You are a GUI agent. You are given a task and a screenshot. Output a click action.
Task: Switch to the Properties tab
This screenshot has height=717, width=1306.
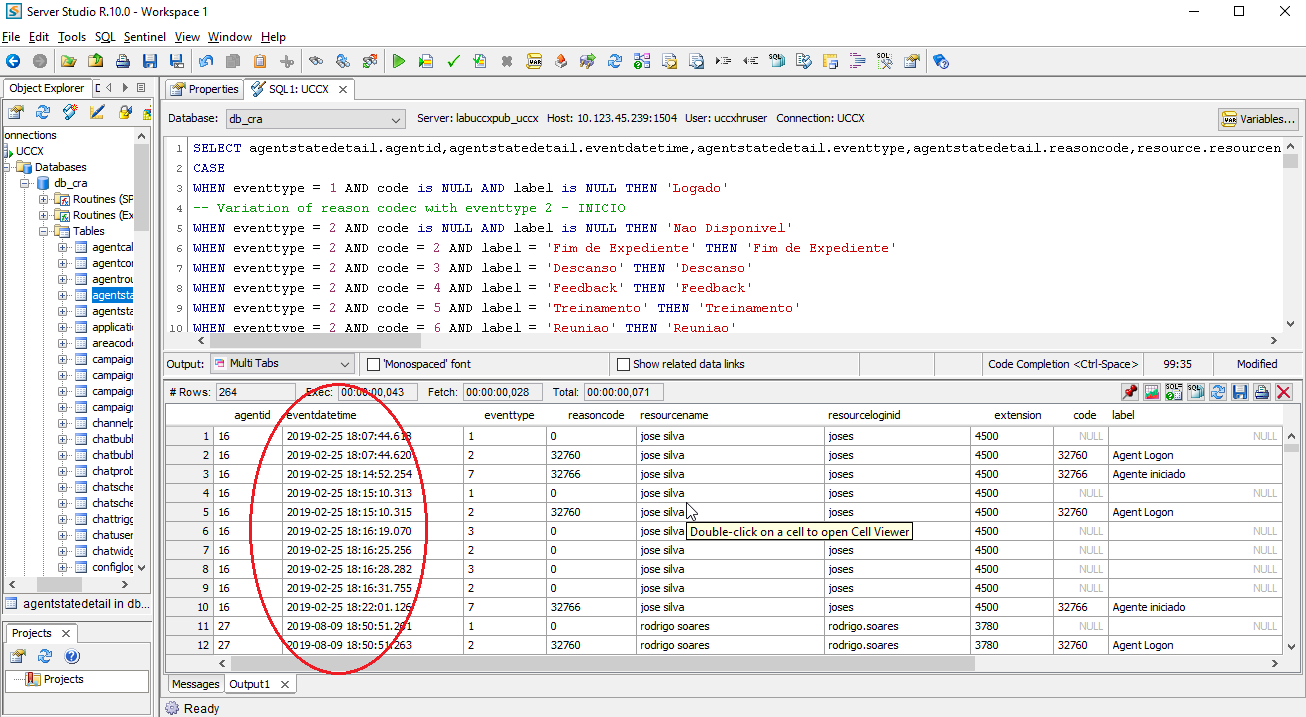point(205,89)
